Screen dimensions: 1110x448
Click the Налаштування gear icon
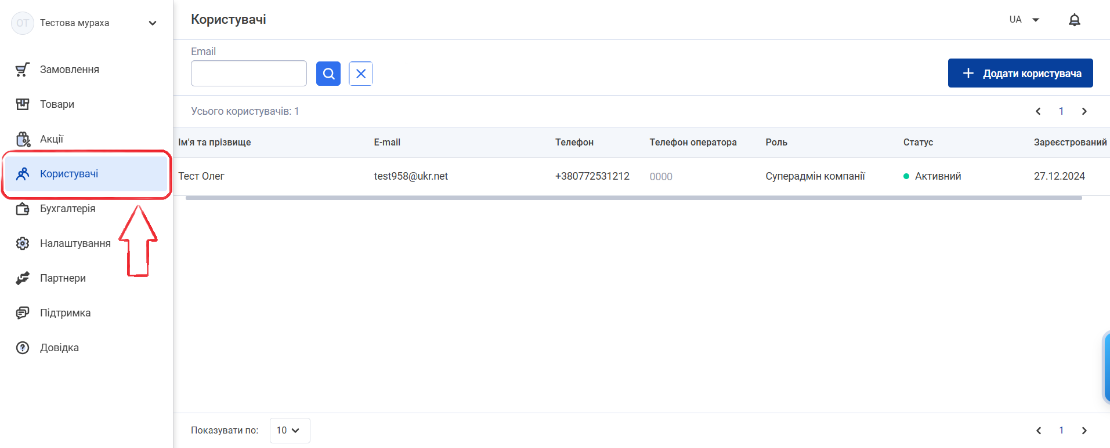[22, 243]
